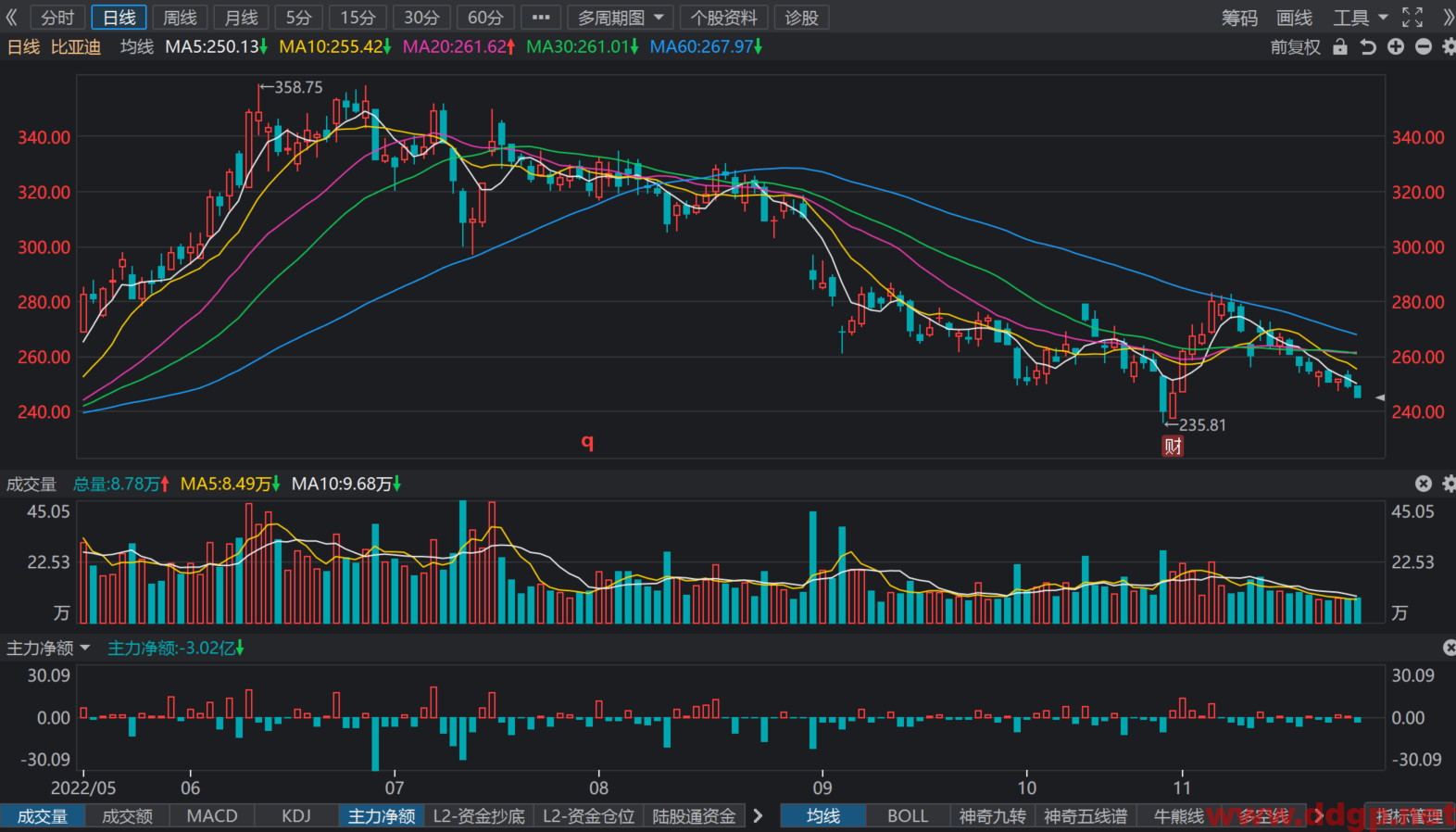Select L2-资金仓位 indicator tab
This screenshot has height=832, width=1456.
[x=588, y=816]
